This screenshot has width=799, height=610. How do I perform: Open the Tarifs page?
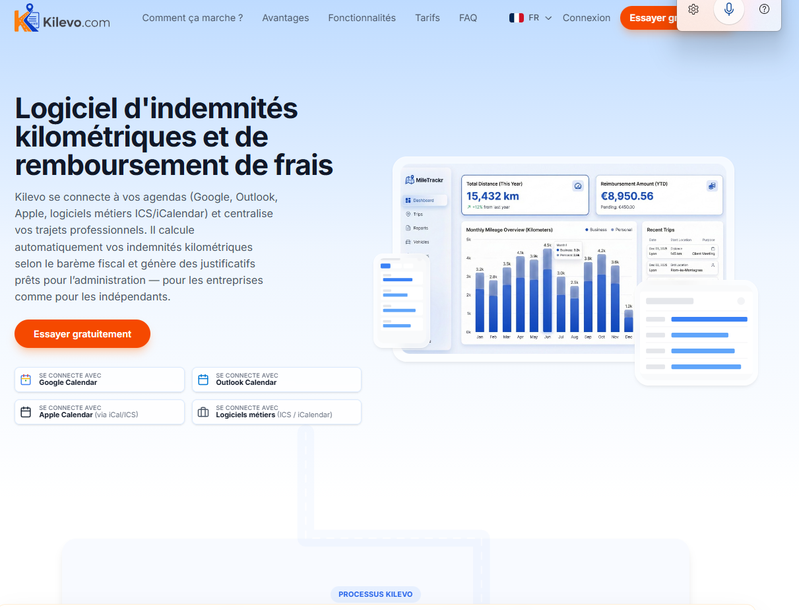(x=427, y=18)
